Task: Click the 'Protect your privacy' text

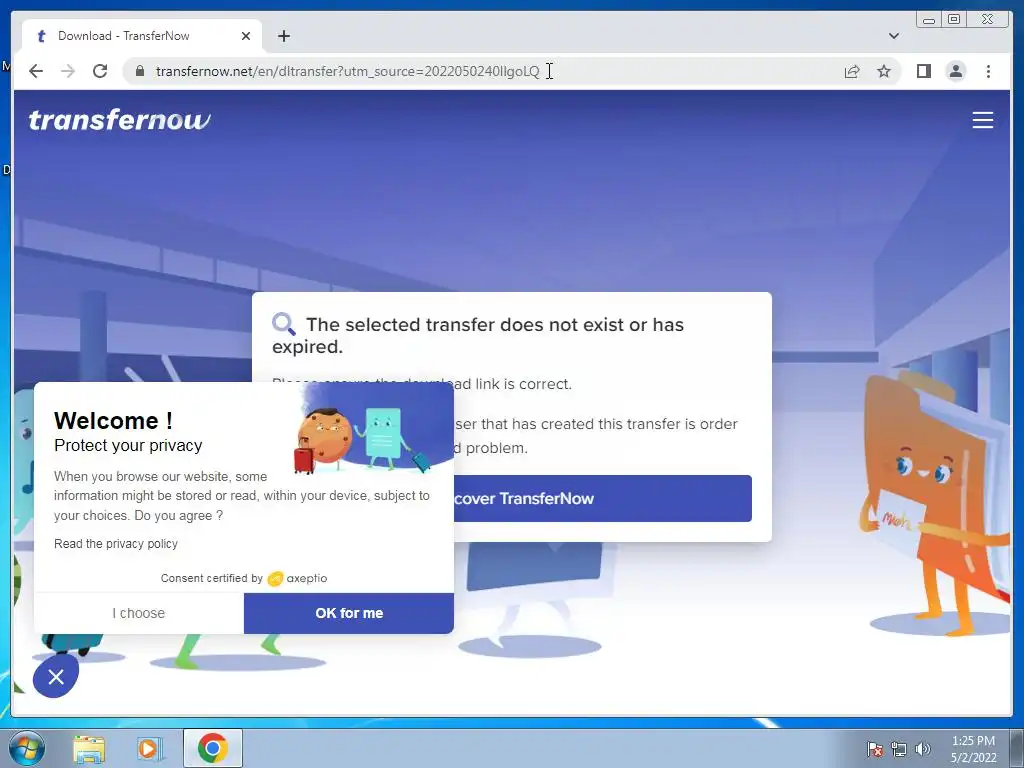Action: pos(128,445)
